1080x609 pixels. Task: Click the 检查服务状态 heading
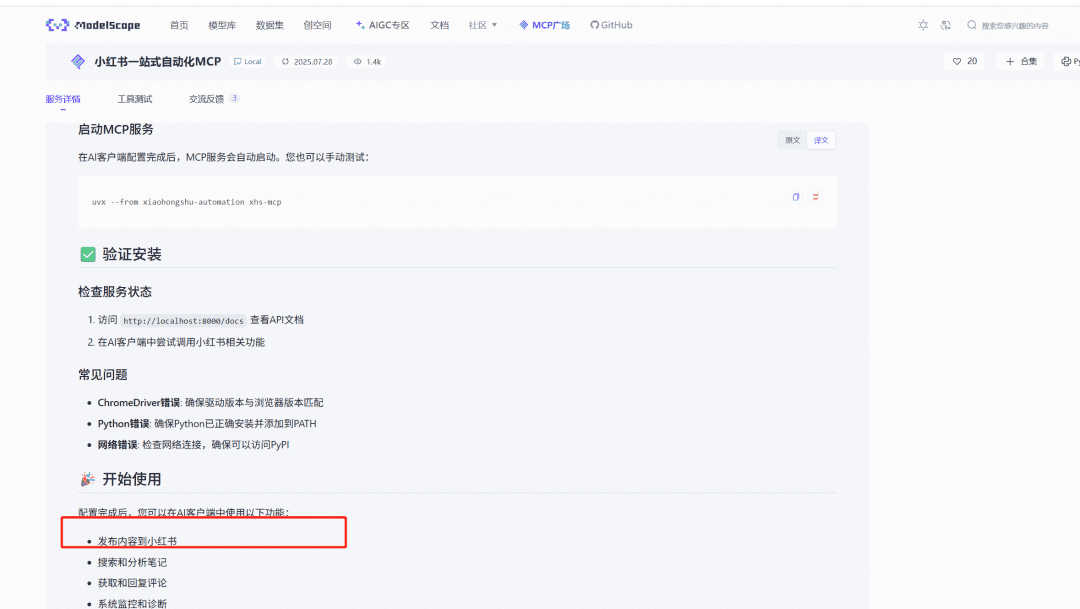point(115,292)
